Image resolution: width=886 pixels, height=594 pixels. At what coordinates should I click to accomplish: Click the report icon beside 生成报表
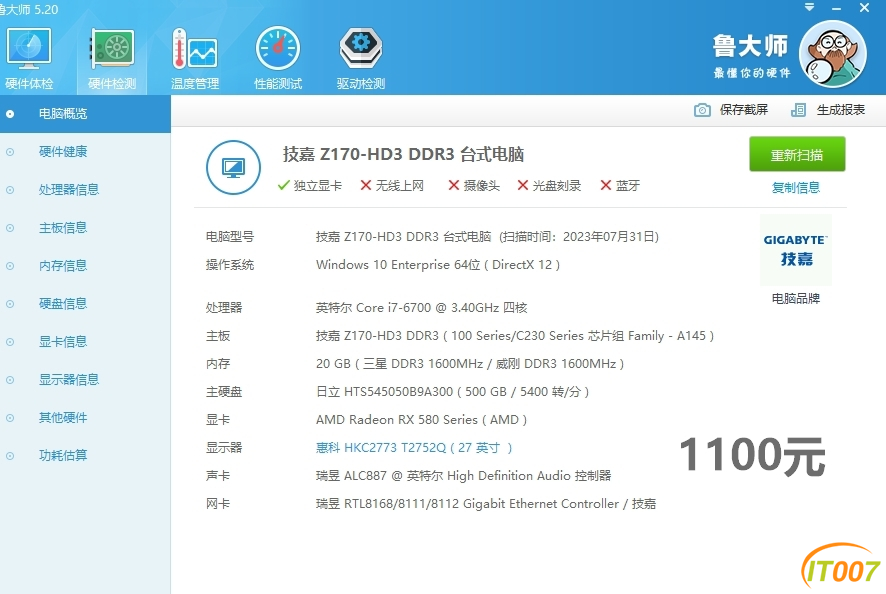tap(798, 110)
